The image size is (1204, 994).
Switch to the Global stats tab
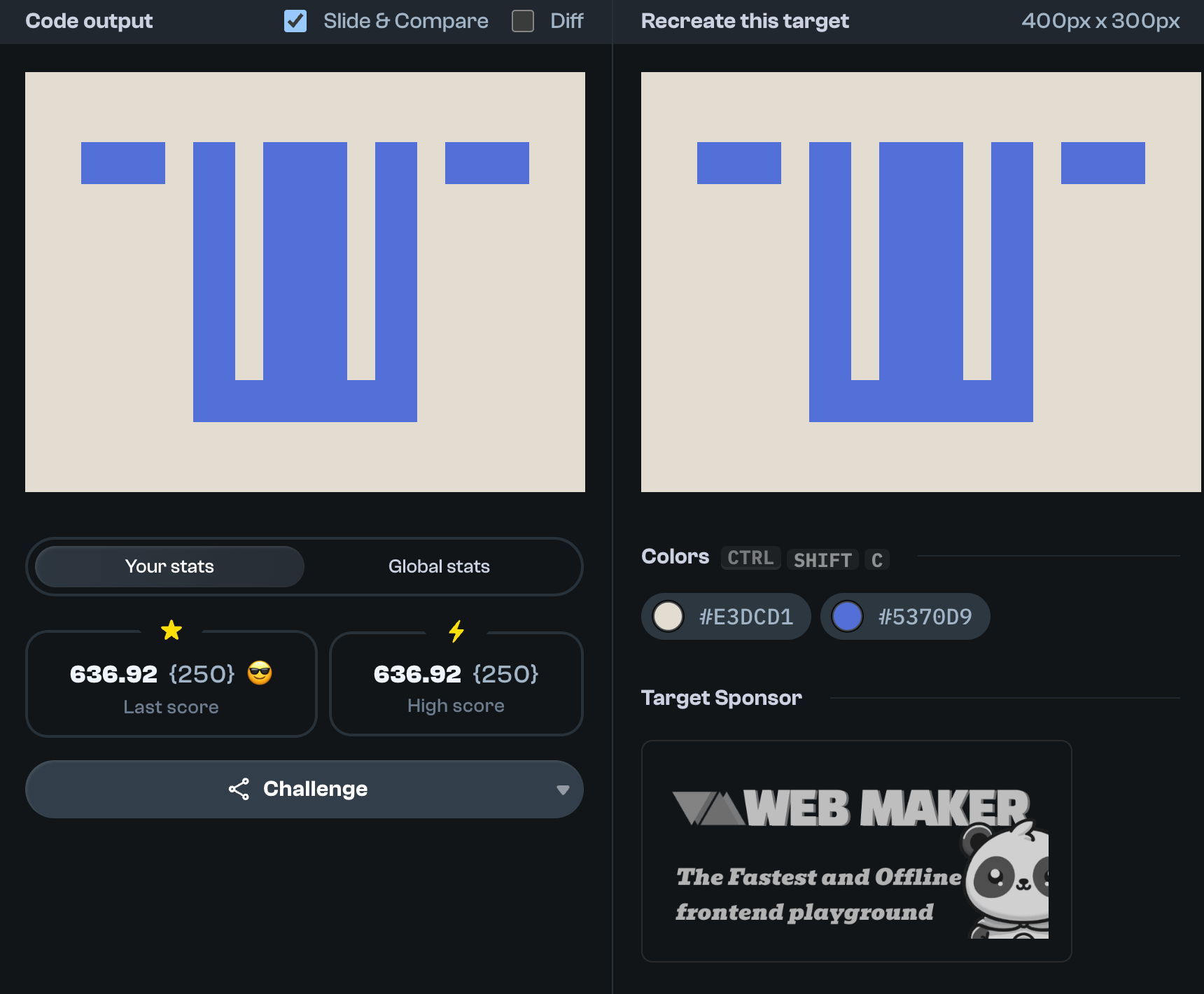pyautogui.click(x=439, y=566)
